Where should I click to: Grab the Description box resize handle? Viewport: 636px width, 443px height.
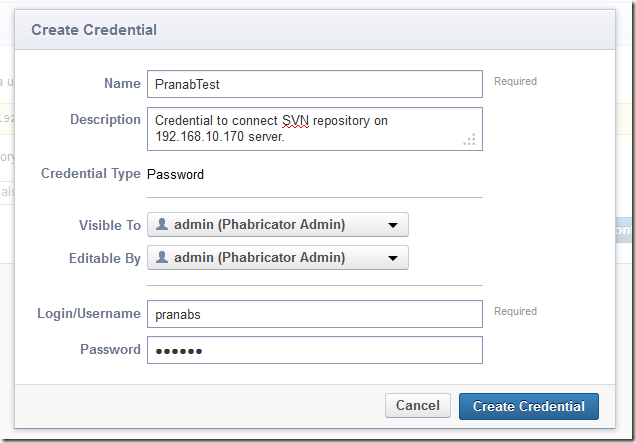click(470, 140)
